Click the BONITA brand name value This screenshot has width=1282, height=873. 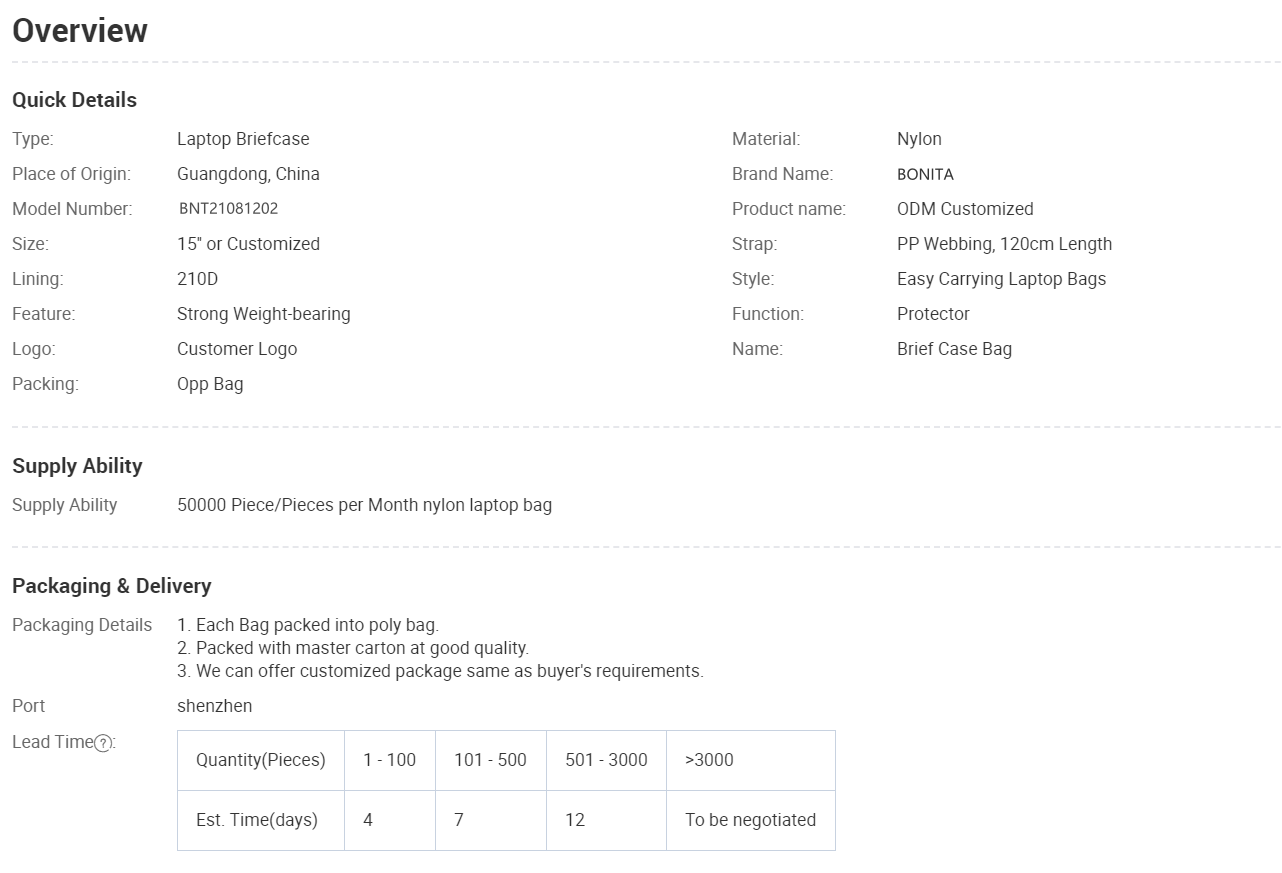tap(925, 174)
